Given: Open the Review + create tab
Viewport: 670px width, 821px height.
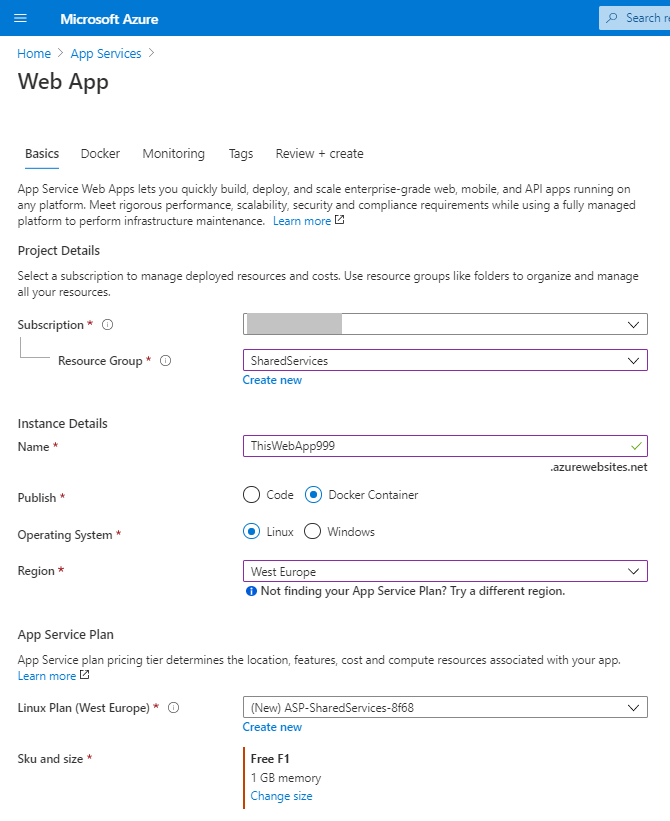Looking at the screenshot, I should 319,154.
